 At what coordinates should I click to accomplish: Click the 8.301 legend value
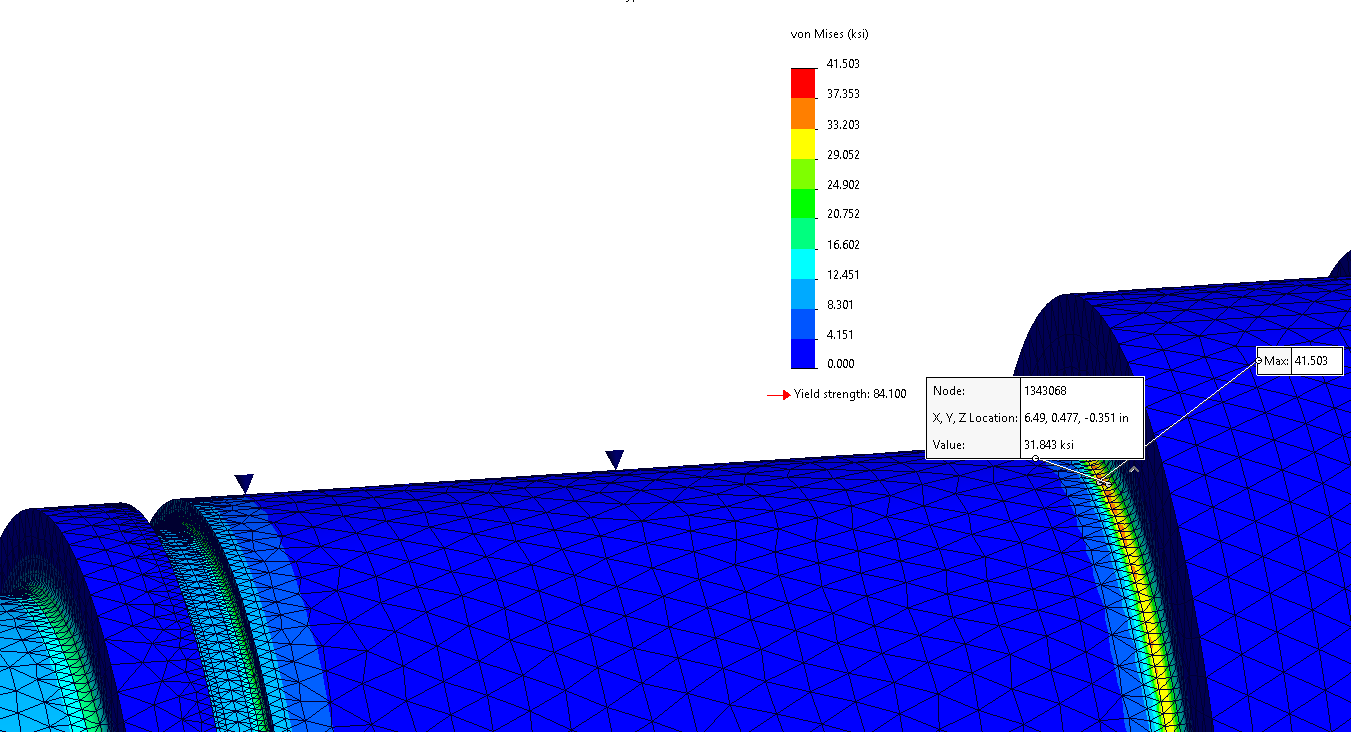[x=843, y=305]
